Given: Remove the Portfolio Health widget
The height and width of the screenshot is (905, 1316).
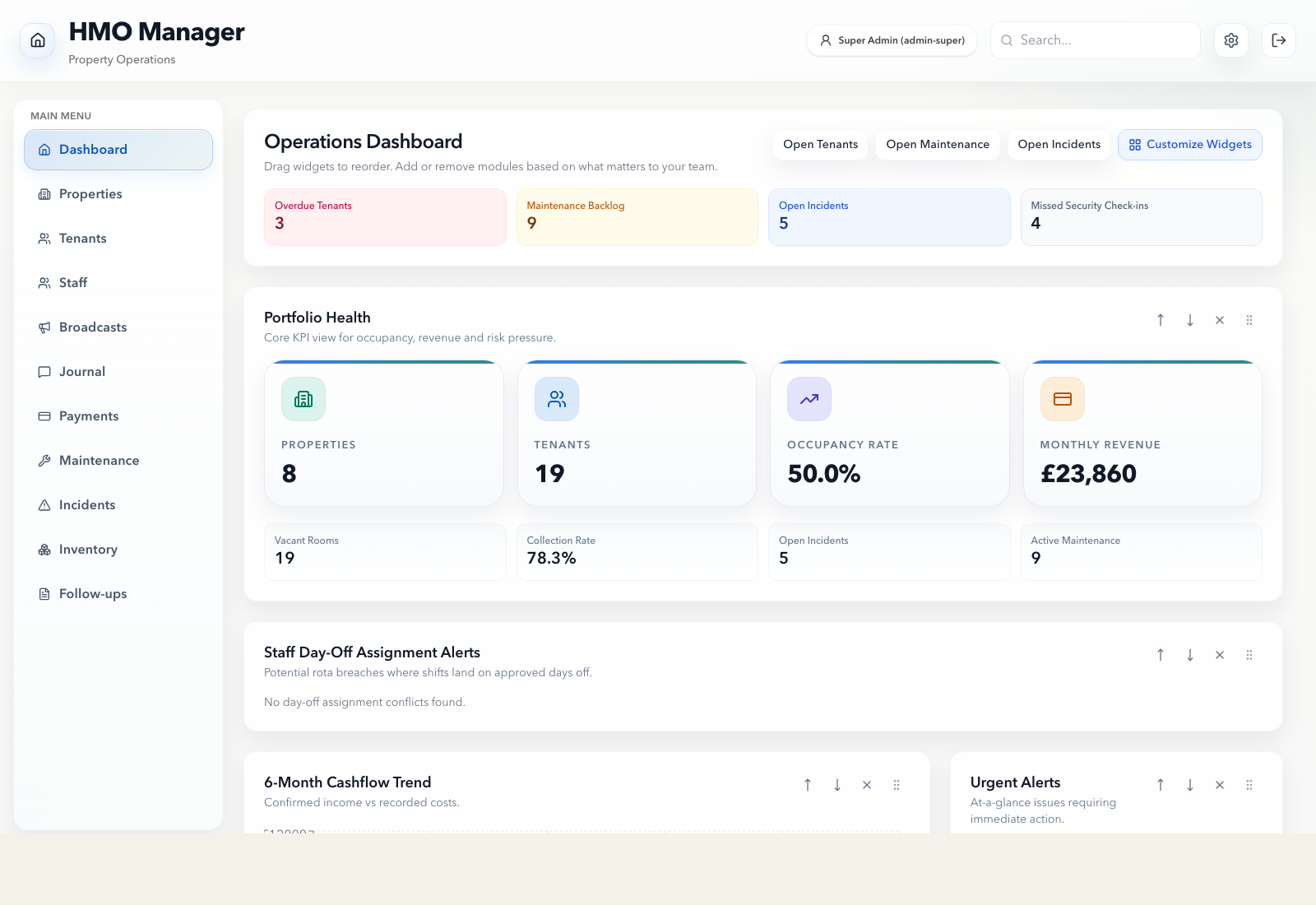Looking at the screenshot, I should [1220, 320].
